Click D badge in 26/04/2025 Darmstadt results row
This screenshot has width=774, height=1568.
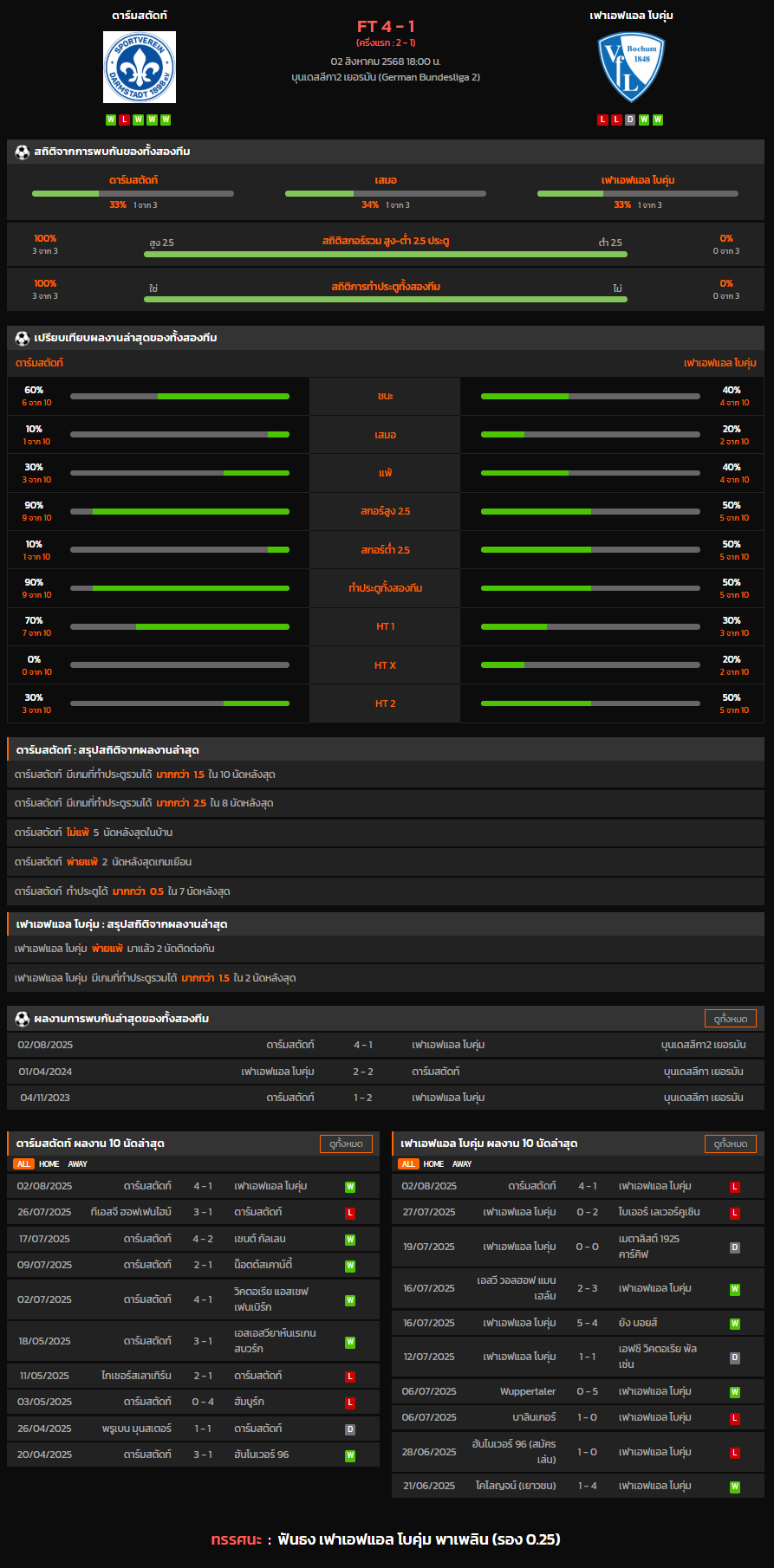pyautogui.click(x=350, y=1429)
